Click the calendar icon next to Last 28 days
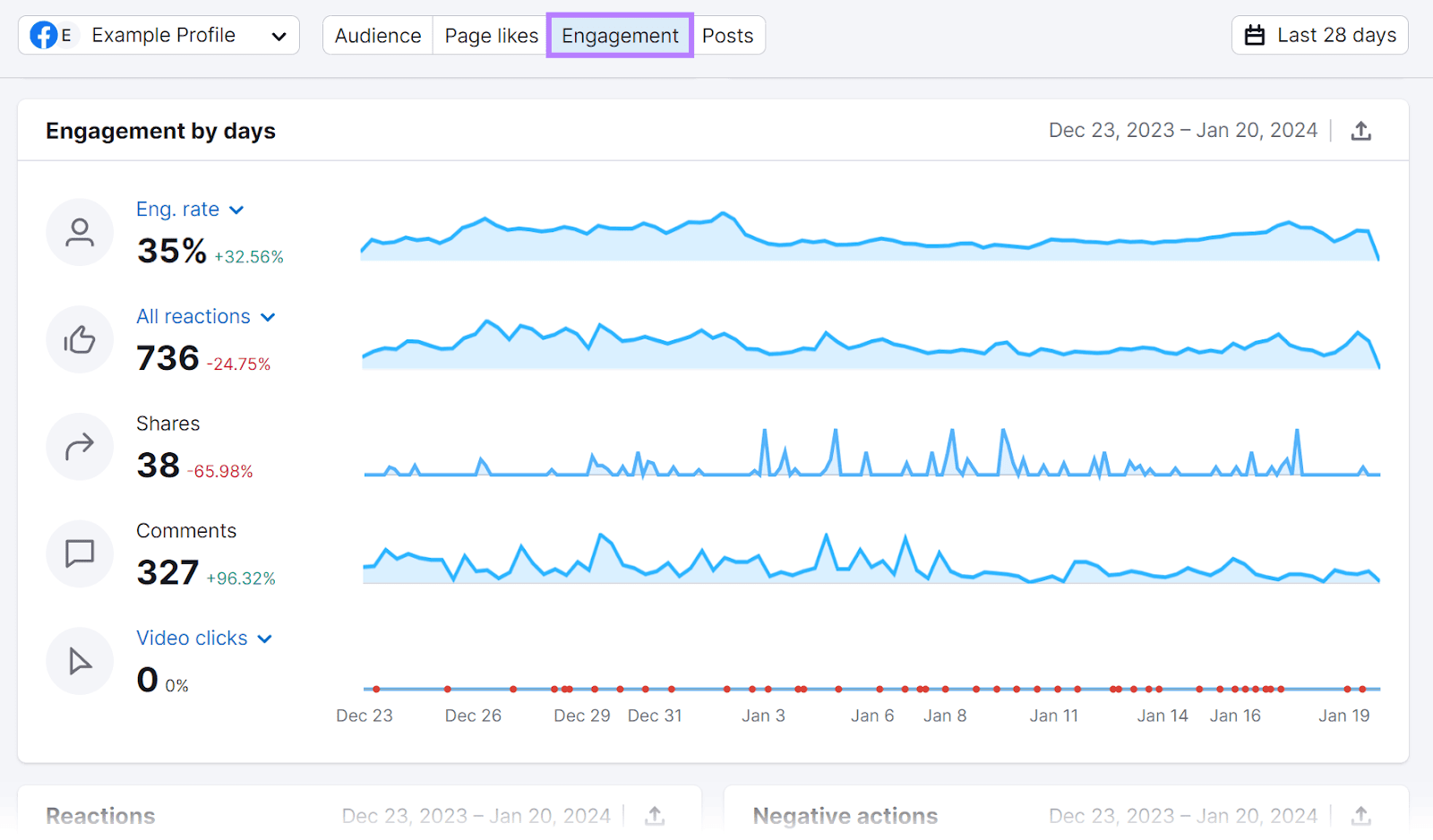The image size is (1433, 840). (x=1256, y=35)
